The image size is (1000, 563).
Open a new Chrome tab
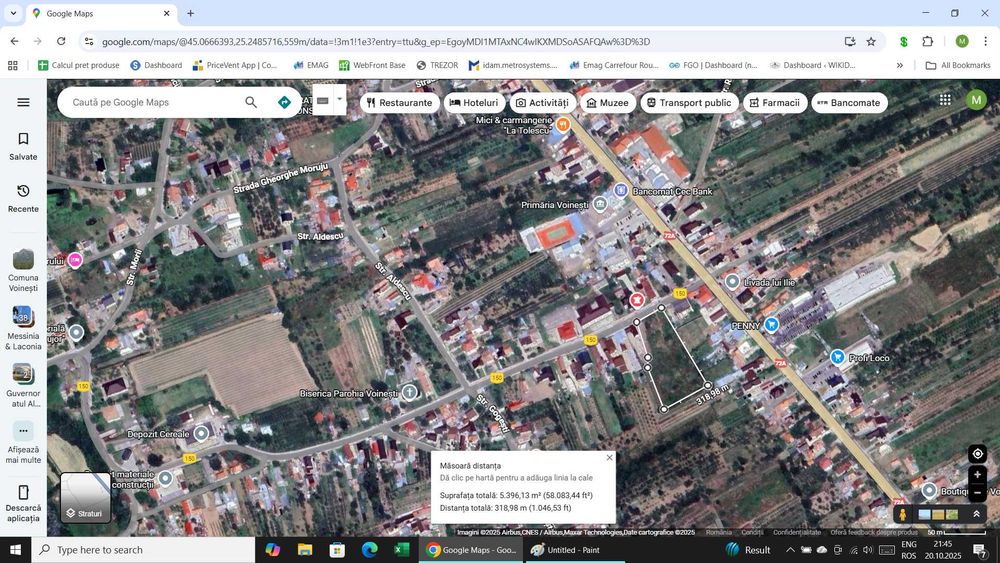click(x=190, y=13)
